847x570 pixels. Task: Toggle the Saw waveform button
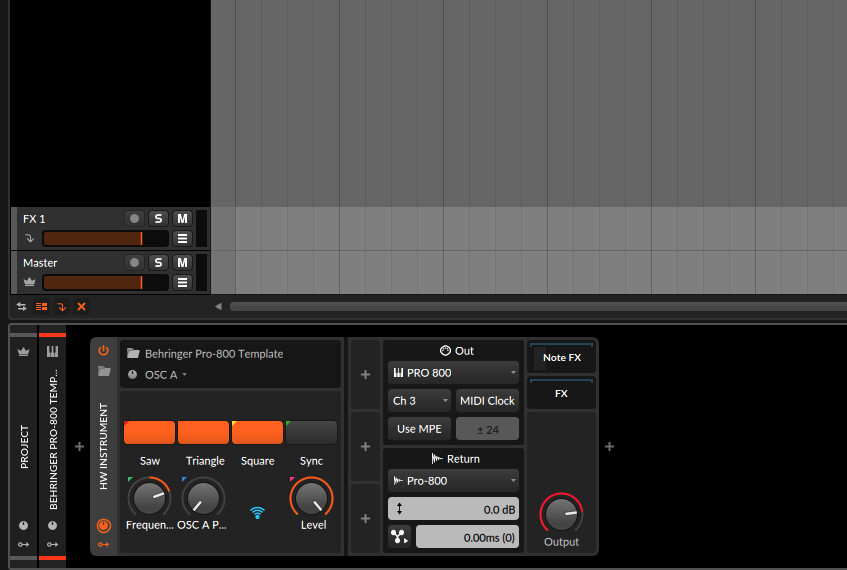150,432
